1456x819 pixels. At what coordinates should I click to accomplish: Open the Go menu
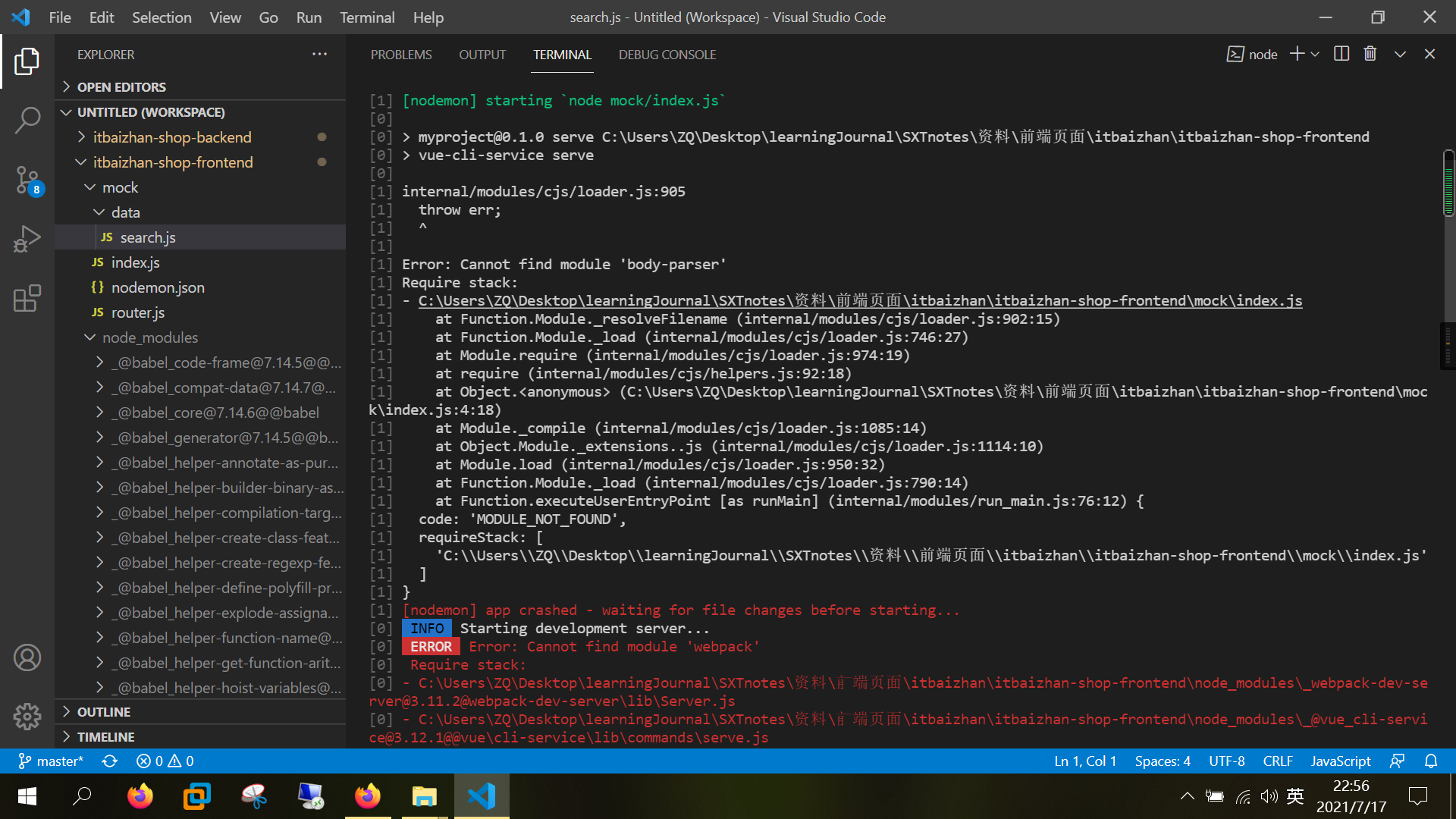pyautogui.click(x=268, y=17)
